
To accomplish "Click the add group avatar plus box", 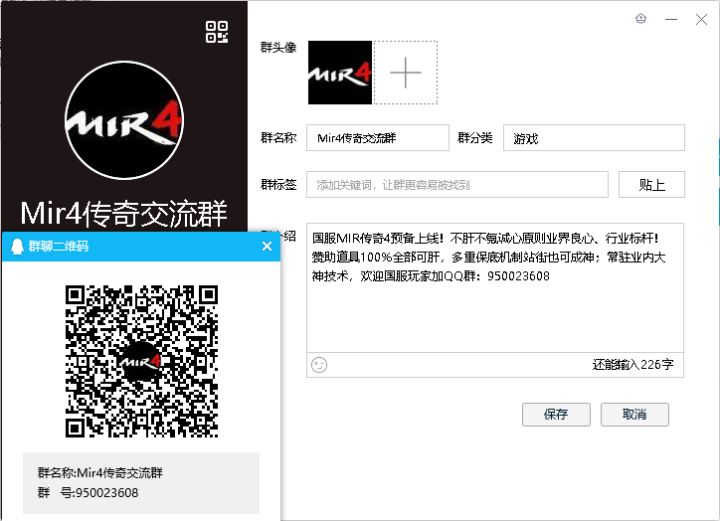I will pyautogui.click(x=405, y=73).
